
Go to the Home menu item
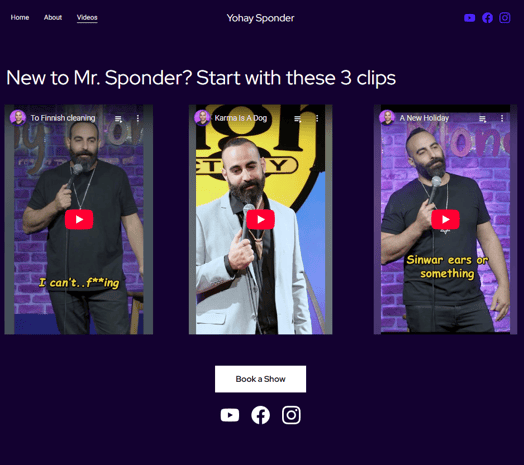(x=20, y=17)
